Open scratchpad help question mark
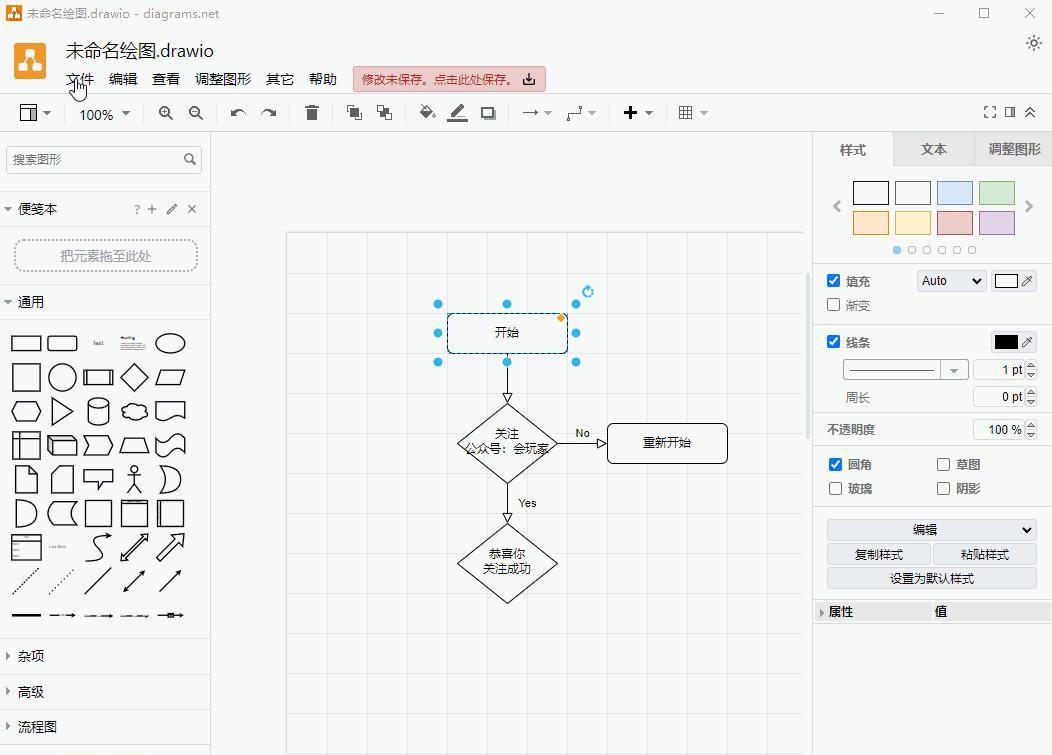The width and height of the screenshot is (1052, 755). (x=137, y=209)
